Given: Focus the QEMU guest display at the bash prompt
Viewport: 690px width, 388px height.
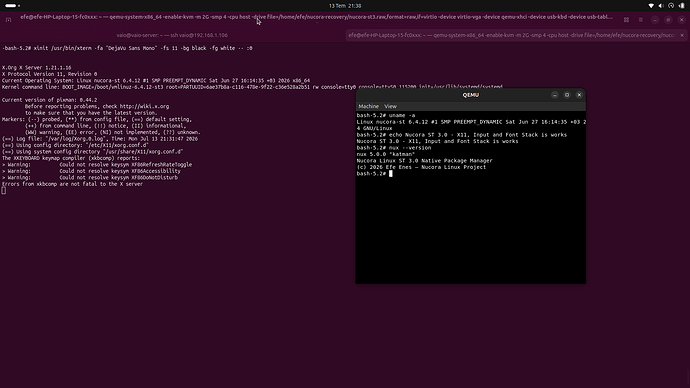Looking at the screenshot, I should pos(470,198).
